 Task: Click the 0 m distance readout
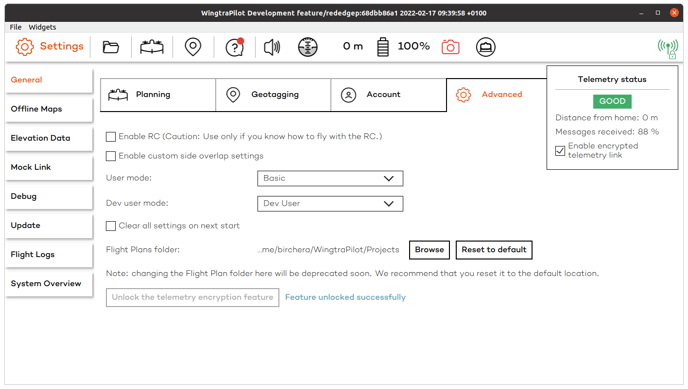tap(353, 46)
